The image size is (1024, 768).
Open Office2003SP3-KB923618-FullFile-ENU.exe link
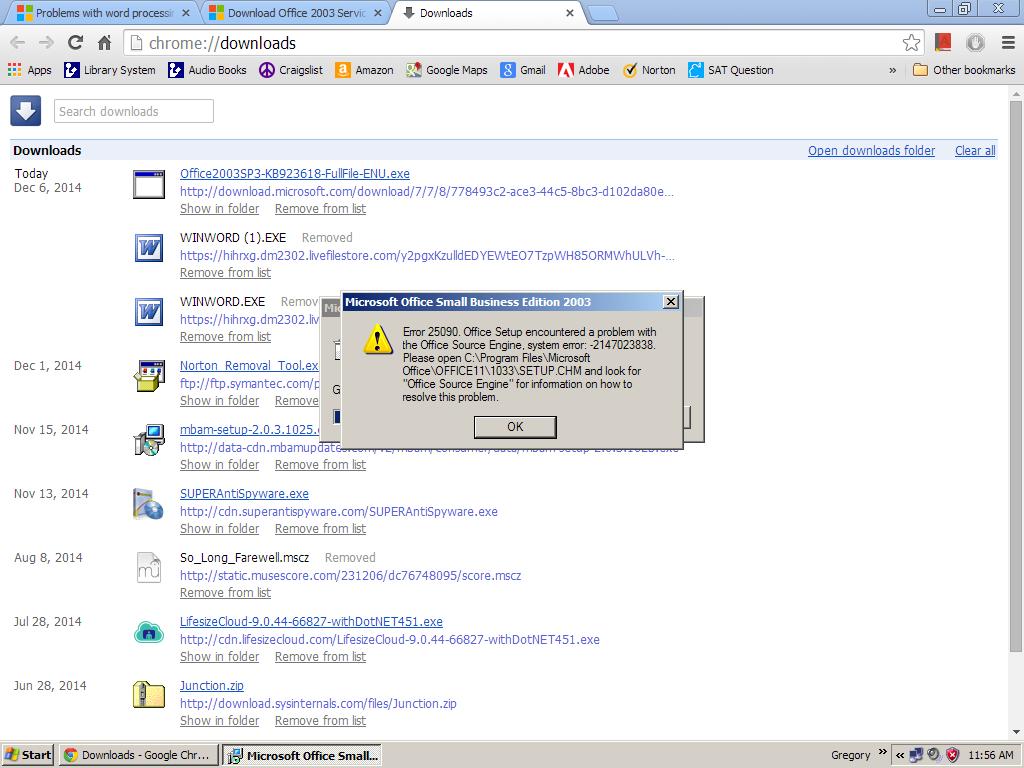tap(295, 174)
